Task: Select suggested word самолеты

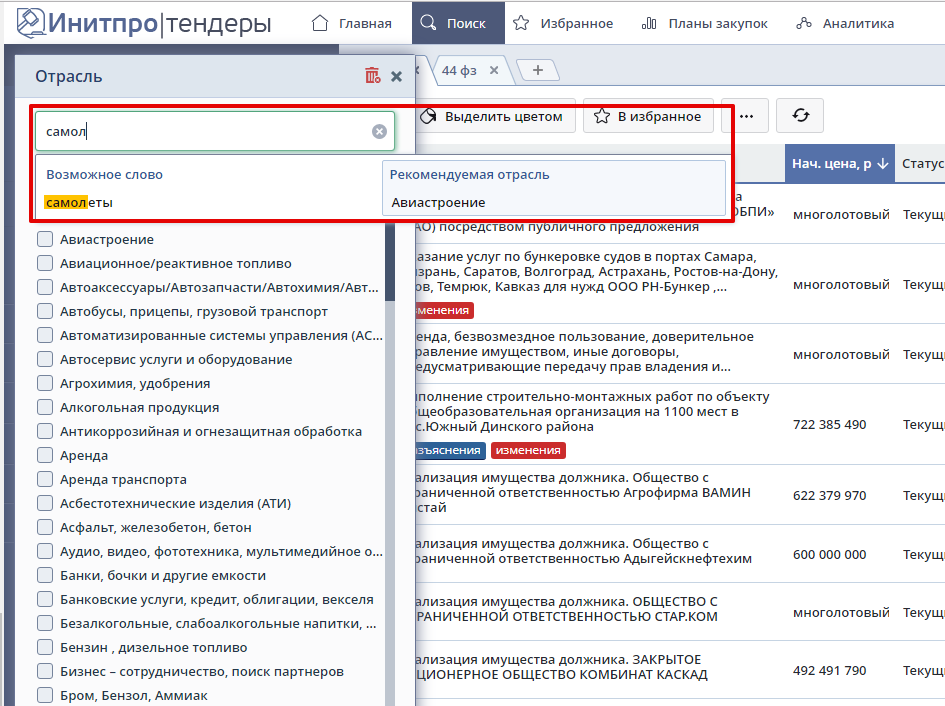Action: tap(80, 202)
